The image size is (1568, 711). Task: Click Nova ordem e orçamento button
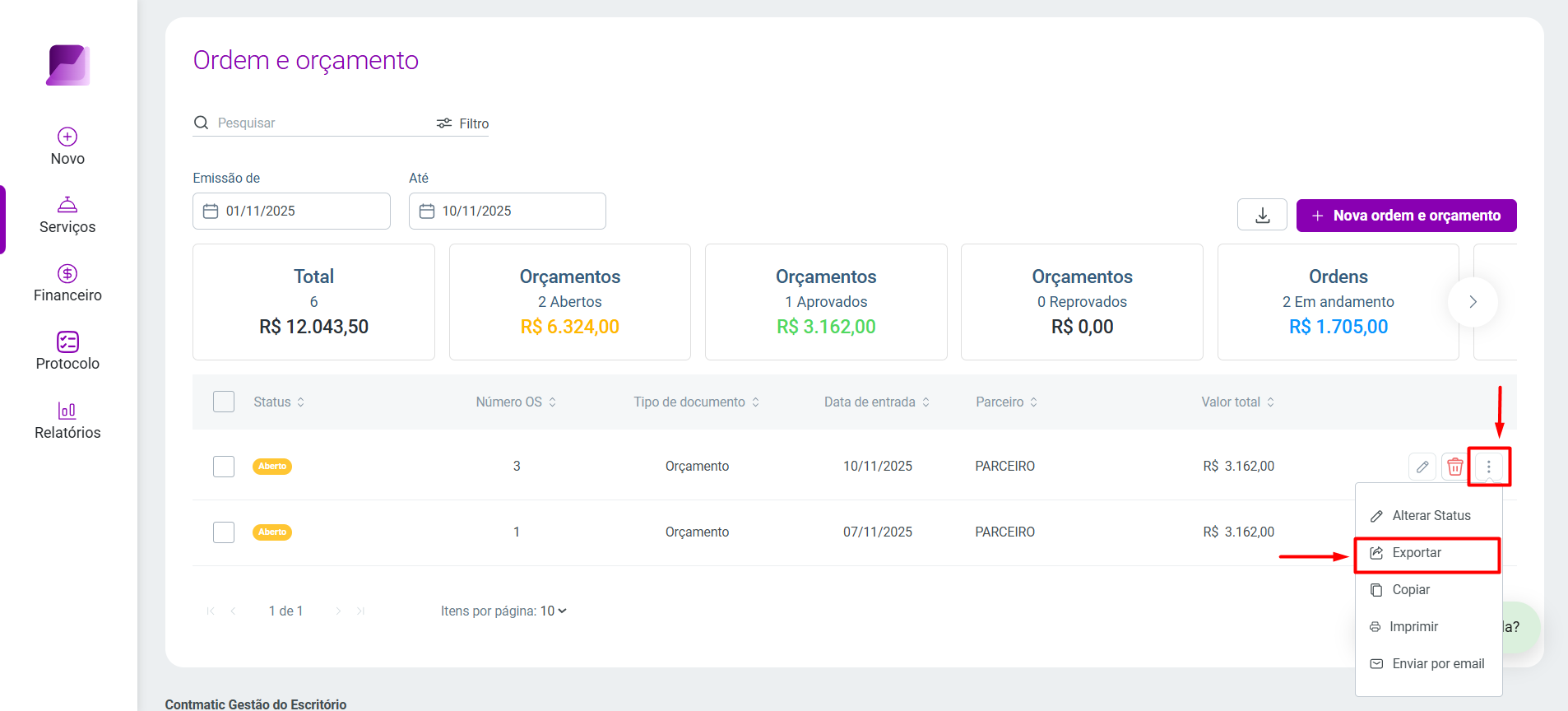tap(1406, 216)
